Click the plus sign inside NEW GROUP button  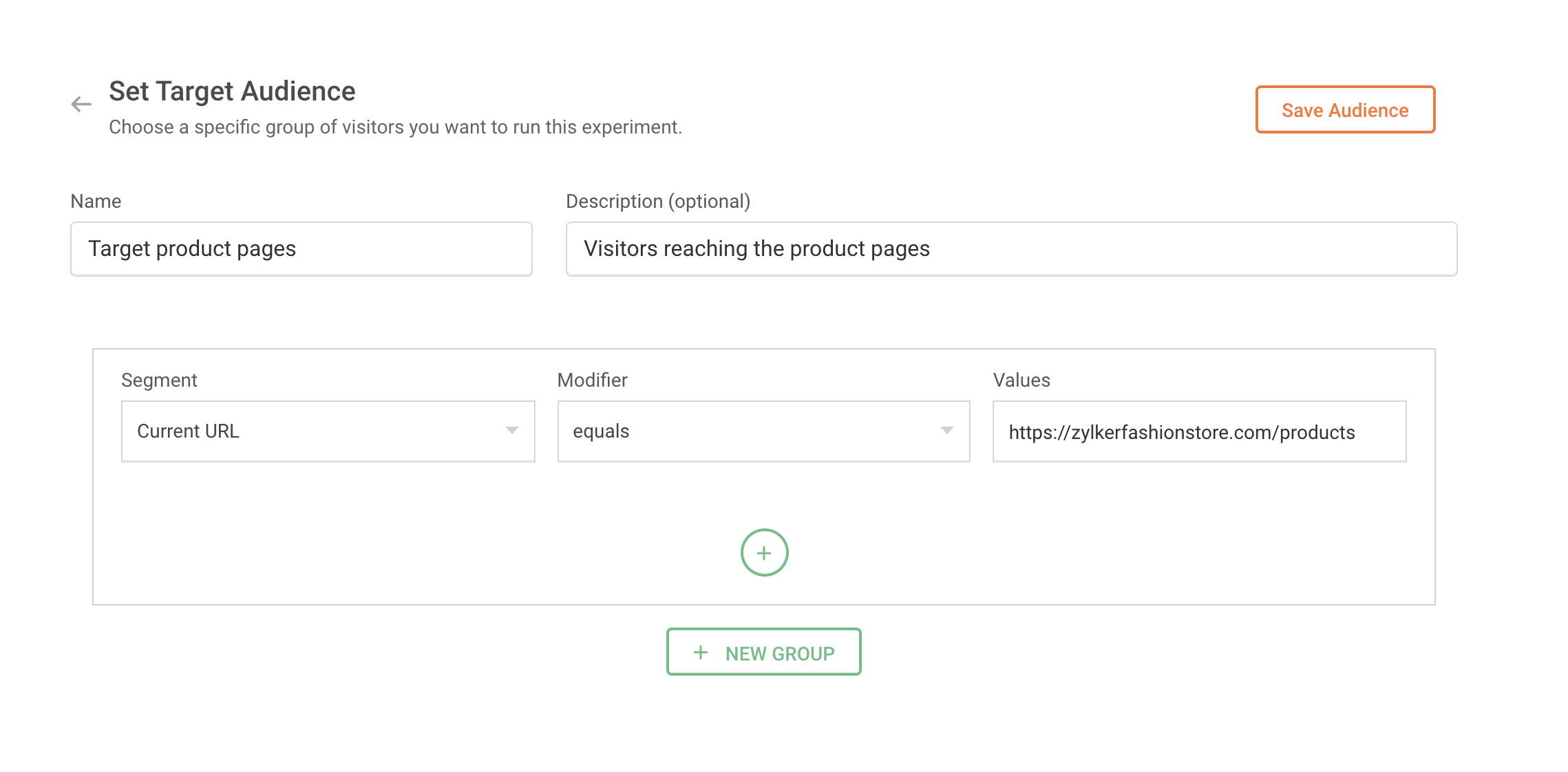701,652
